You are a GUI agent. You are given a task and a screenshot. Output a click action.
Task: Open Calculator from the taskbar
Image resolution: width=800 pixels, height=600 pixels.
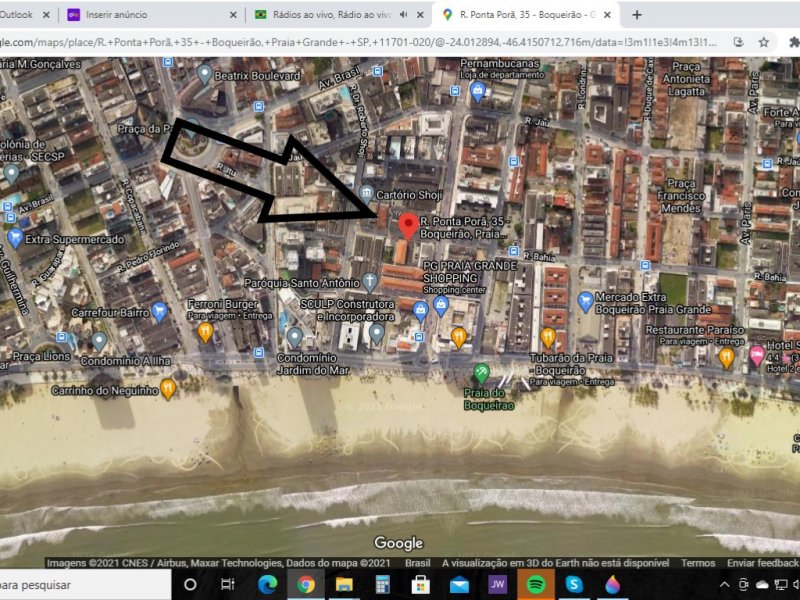(x=382, y=585)
